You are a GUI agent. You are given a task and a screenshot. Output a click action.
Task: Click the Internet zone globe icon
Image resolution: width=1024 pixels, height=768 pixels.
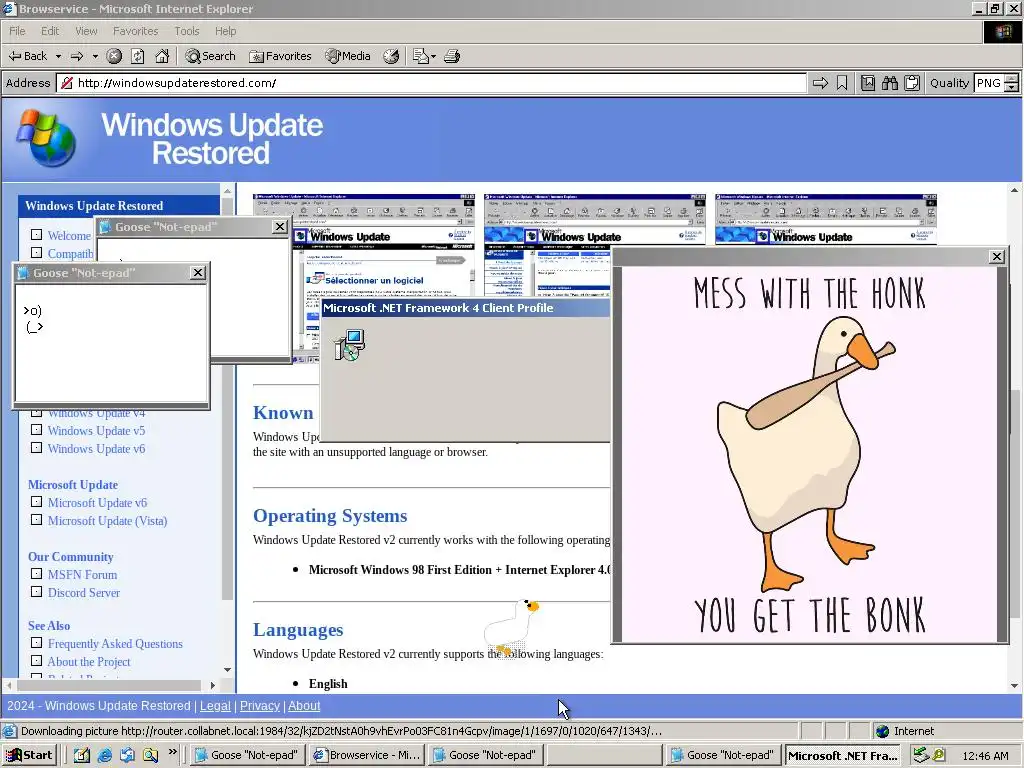click(x=882, y=731)
